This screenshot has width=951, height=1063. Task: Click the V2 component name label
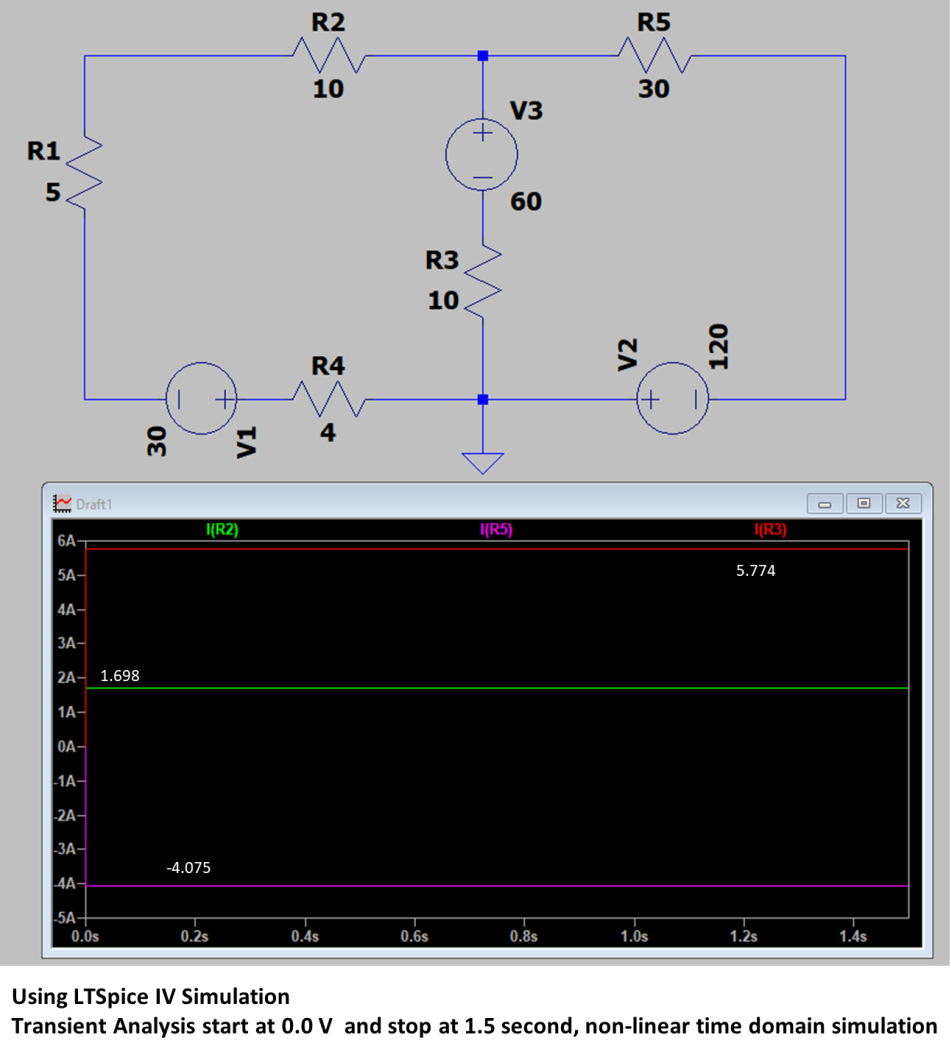628,355
